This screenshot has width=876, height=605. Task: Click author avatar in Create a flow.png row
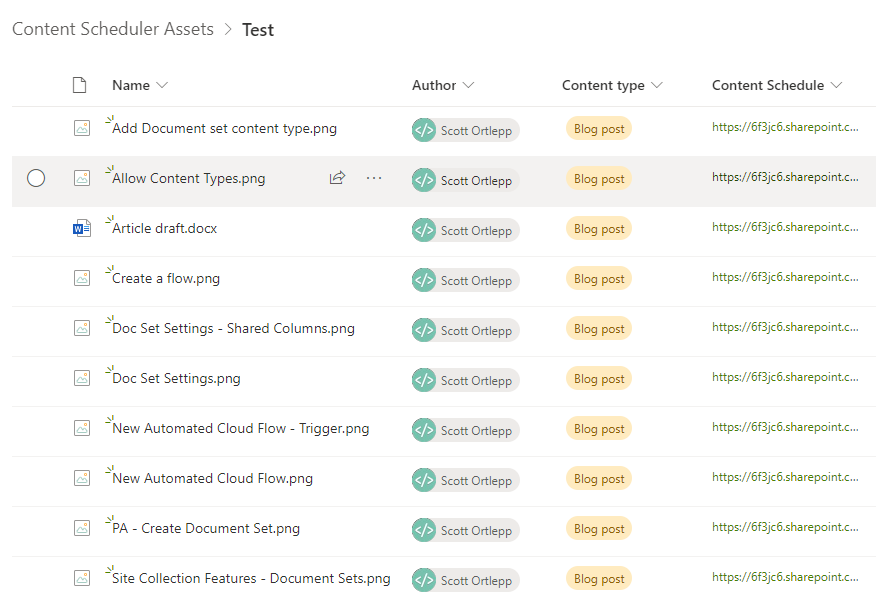pos(424,280)
